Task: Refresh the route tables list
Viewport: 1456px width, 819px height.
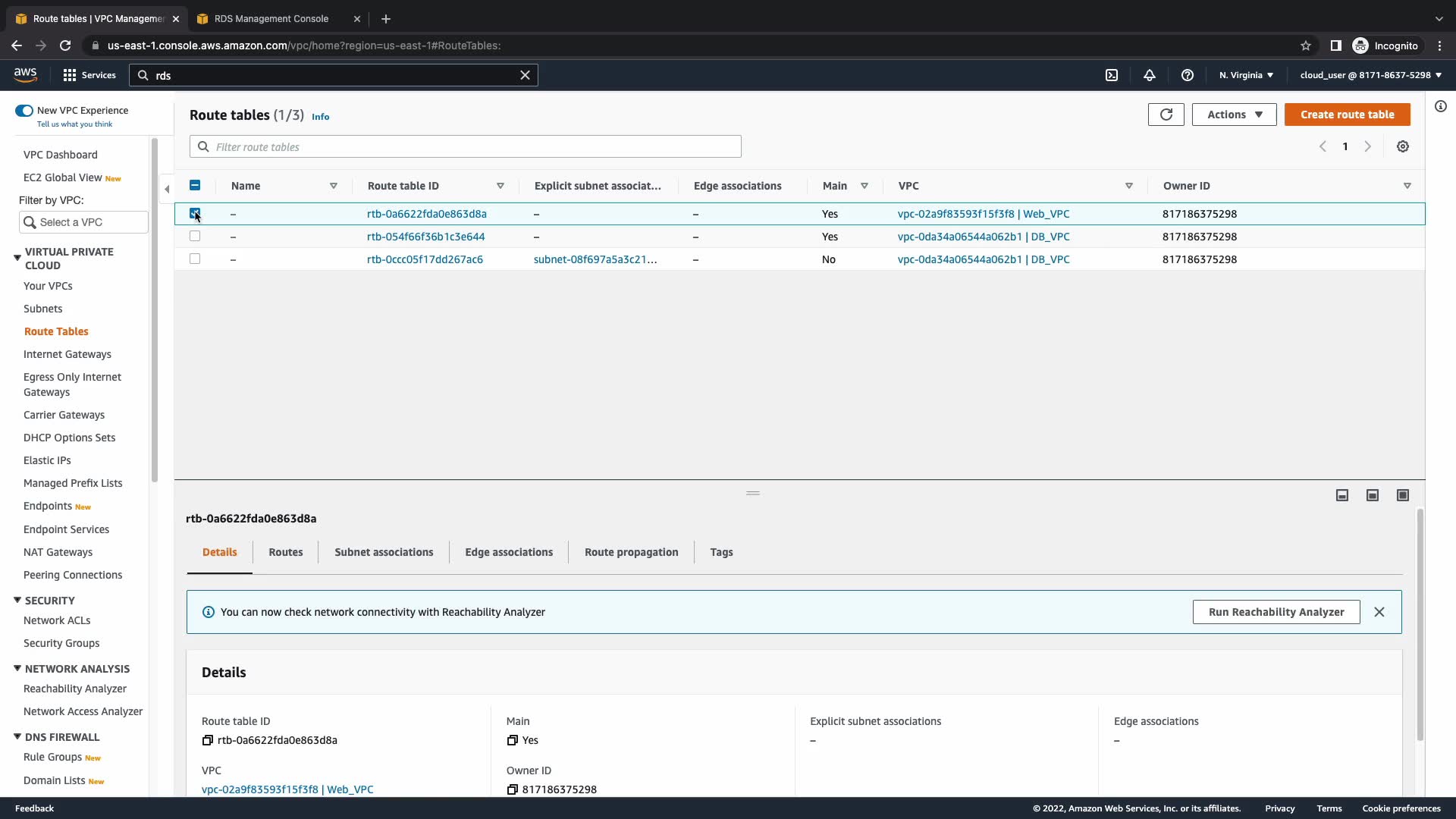Action: point(1166,115)
